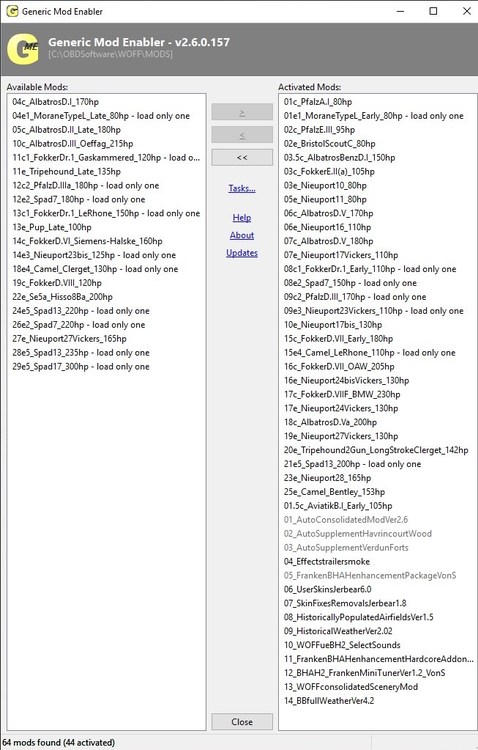Screen dimensions: 478x750
Task: Open the About link
Action: coord(242,235)
